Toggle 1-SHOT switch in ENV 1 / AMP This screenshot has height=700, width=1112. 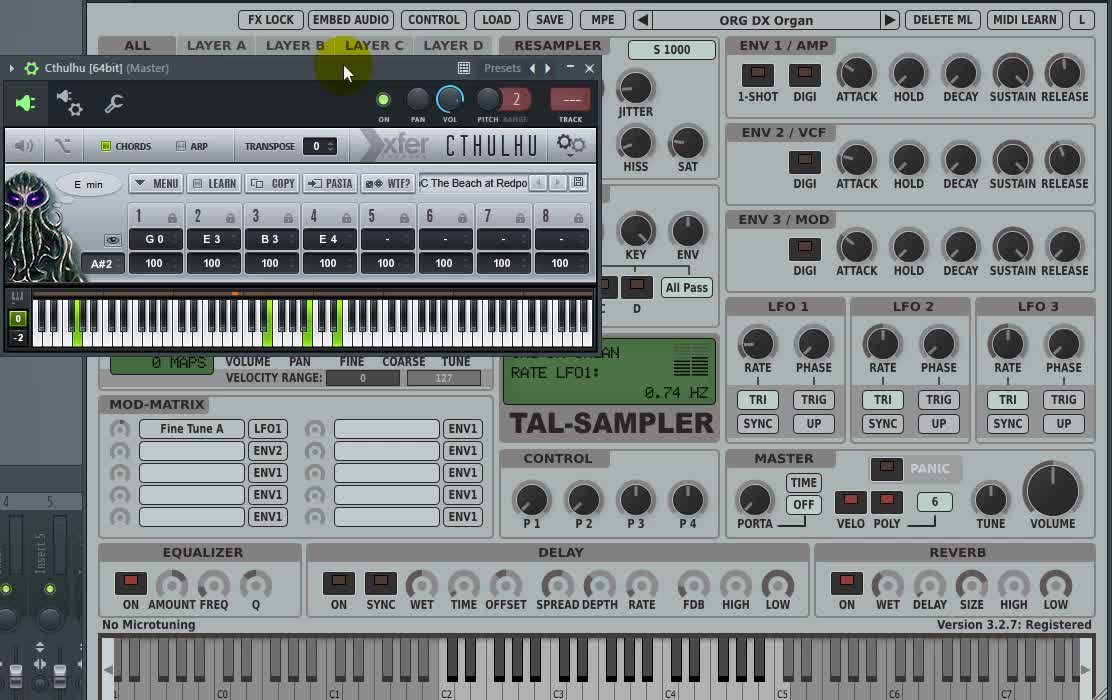coord(757,74)
